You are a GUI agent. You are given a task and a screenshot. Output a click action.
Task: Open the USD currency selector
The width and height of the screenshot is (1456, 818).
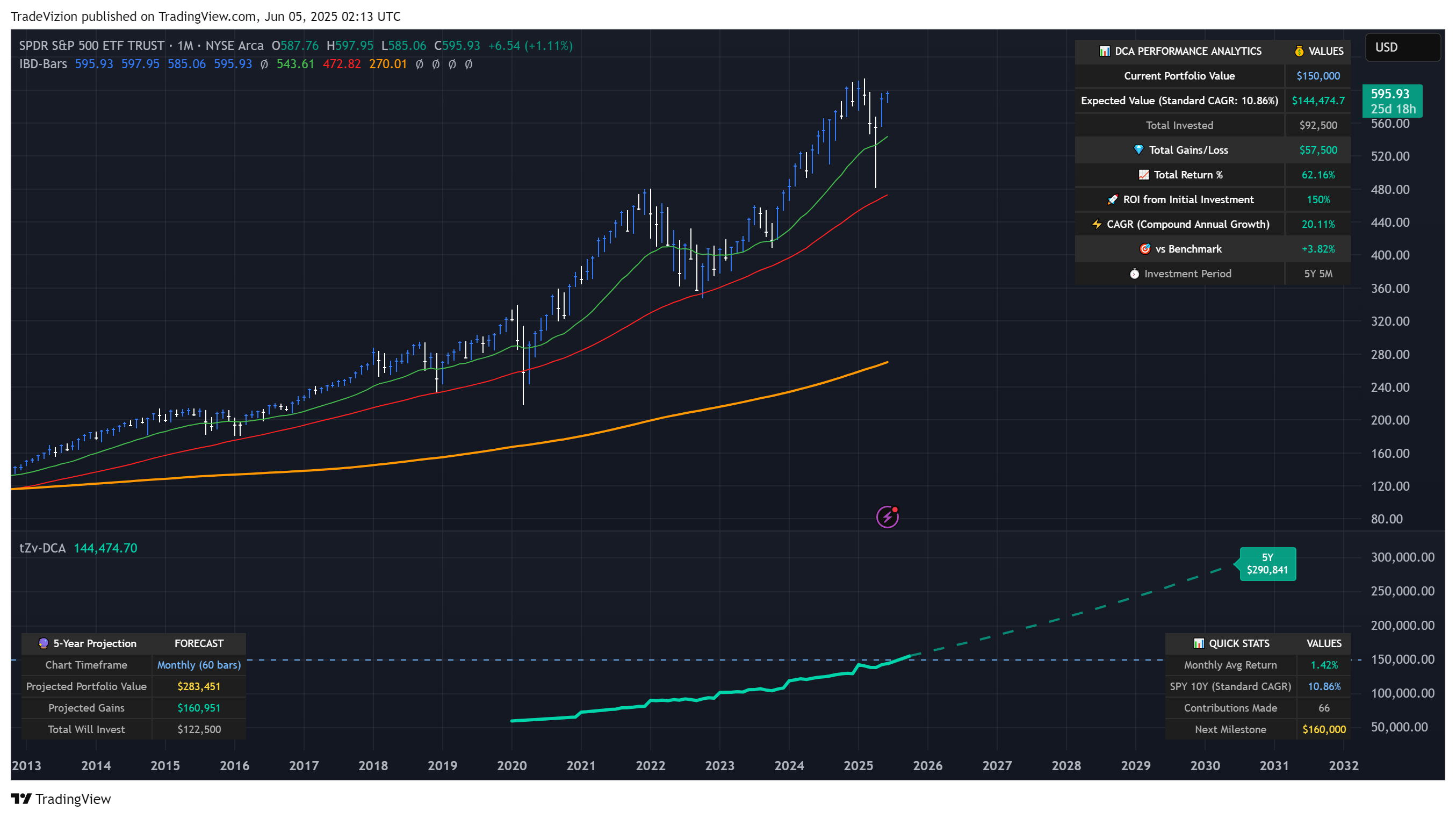click(x=1402, y=47)
